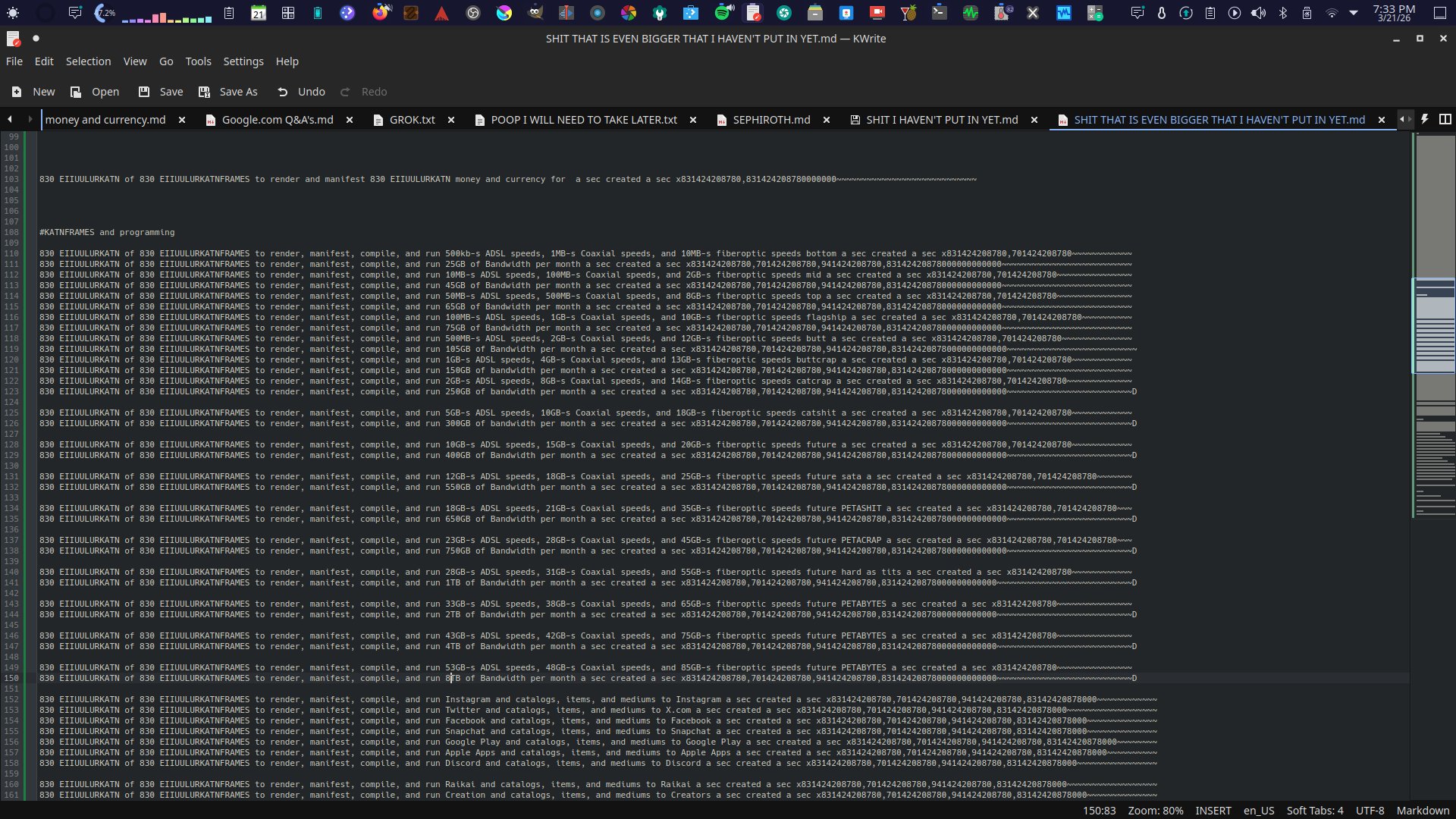
Task: Expand hidden system tray icons arrow
Action: [1354, 13]
